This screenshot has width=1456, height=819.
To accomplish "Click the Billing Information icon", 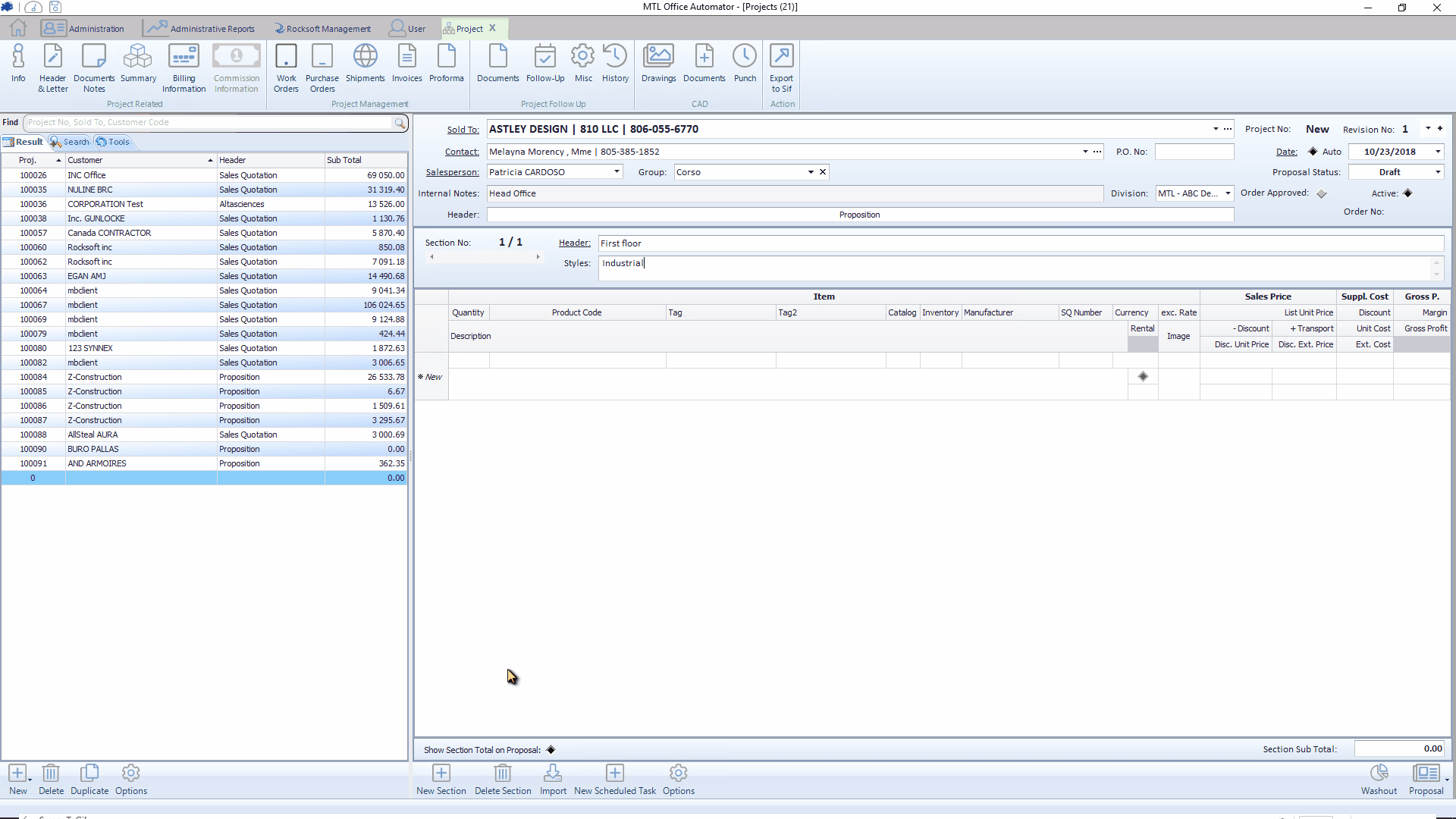I will pos(184,67).
